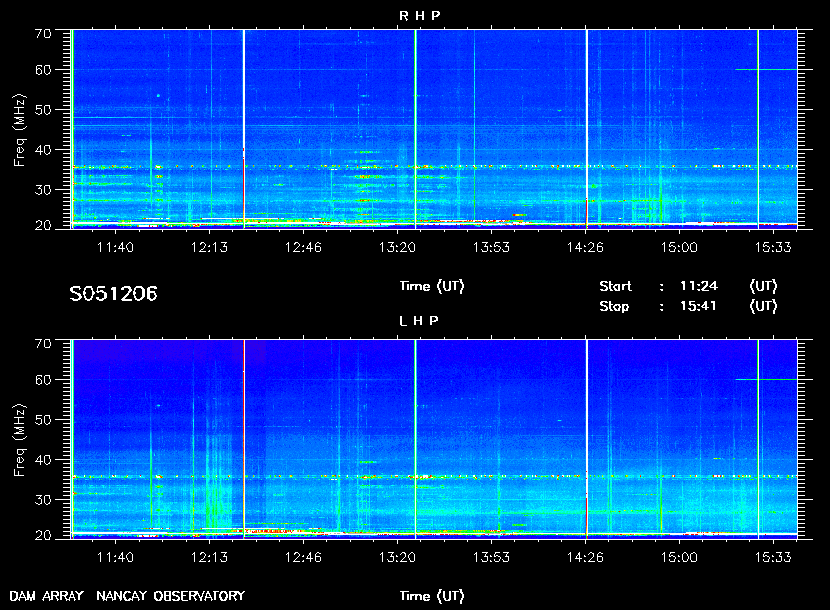Click the Stop time value 15:41
830x610 pixels.
coord(699,306)
